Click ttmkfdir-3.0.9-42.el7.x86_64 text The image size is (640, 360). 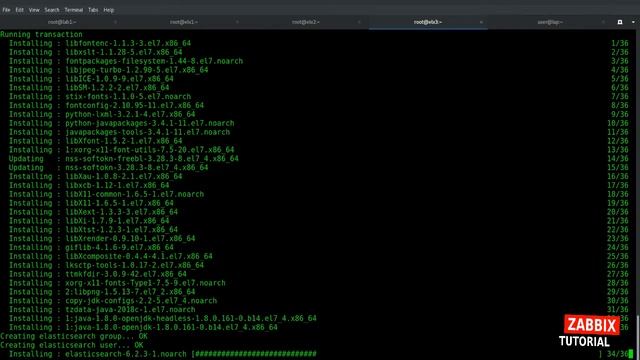pos(126,274)
